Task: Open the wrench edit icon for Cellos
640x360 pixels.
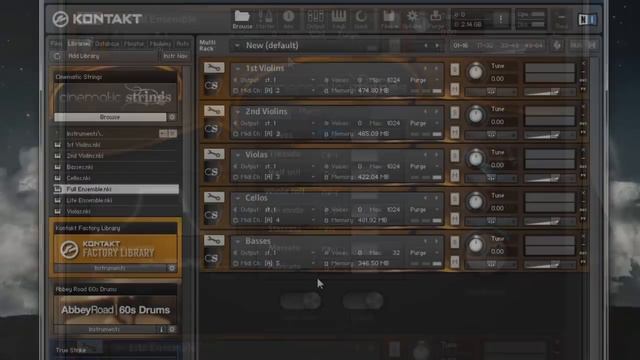Action: click(x=214, y=197)
